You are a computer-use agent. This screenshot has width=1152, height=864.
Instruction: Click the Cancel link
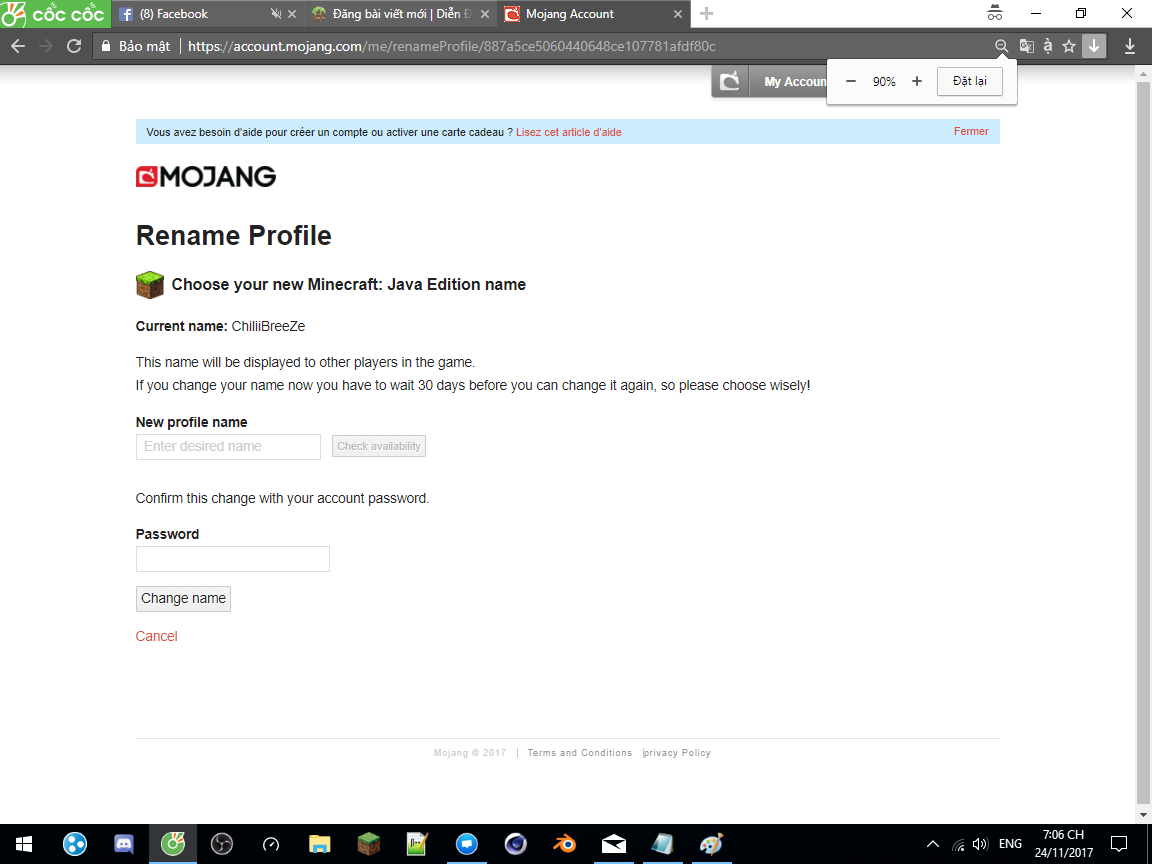click(x=156, y=636)
